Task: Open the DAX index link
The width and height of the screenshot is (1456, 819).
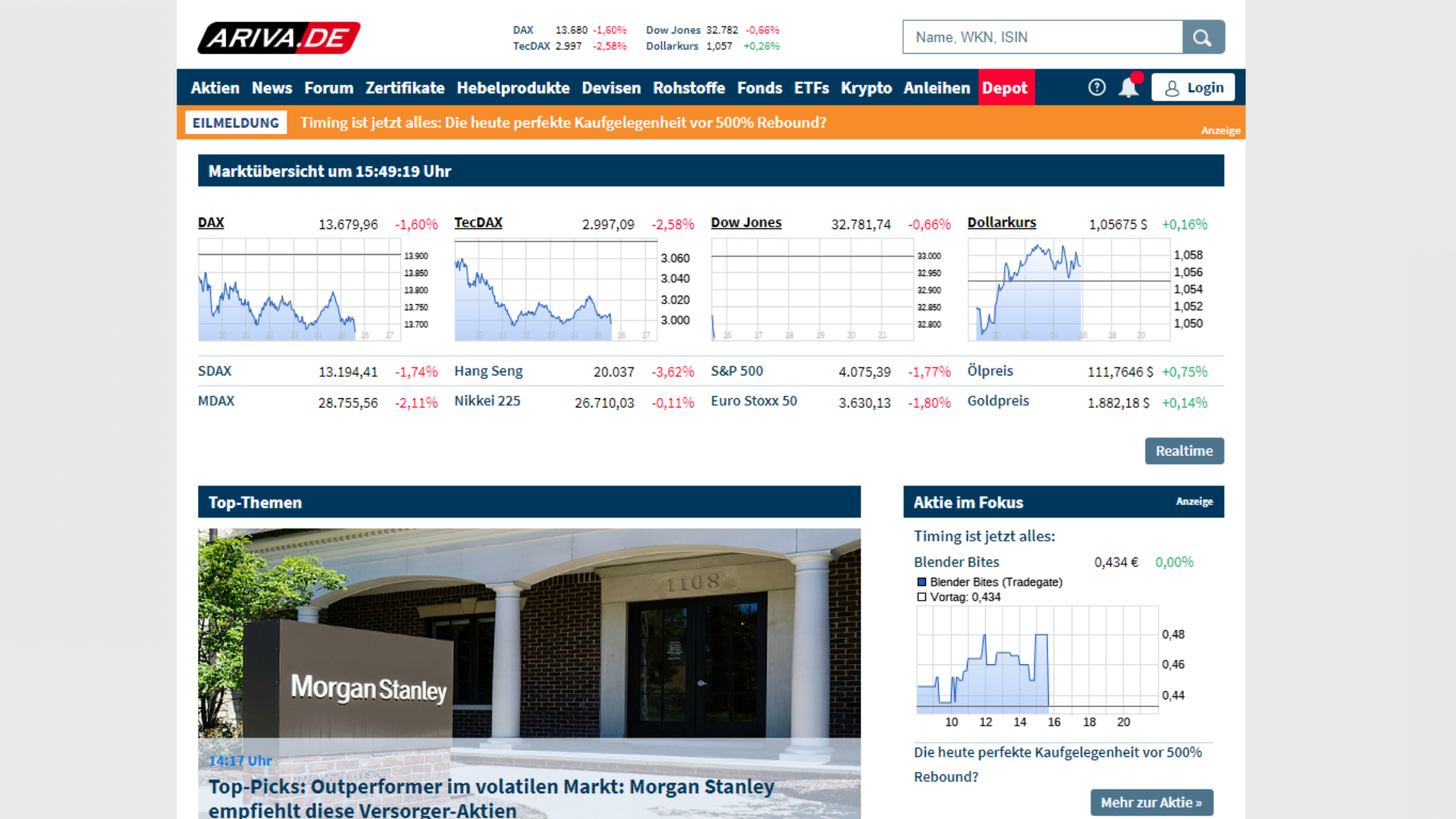Action: [x=211, y=223]
